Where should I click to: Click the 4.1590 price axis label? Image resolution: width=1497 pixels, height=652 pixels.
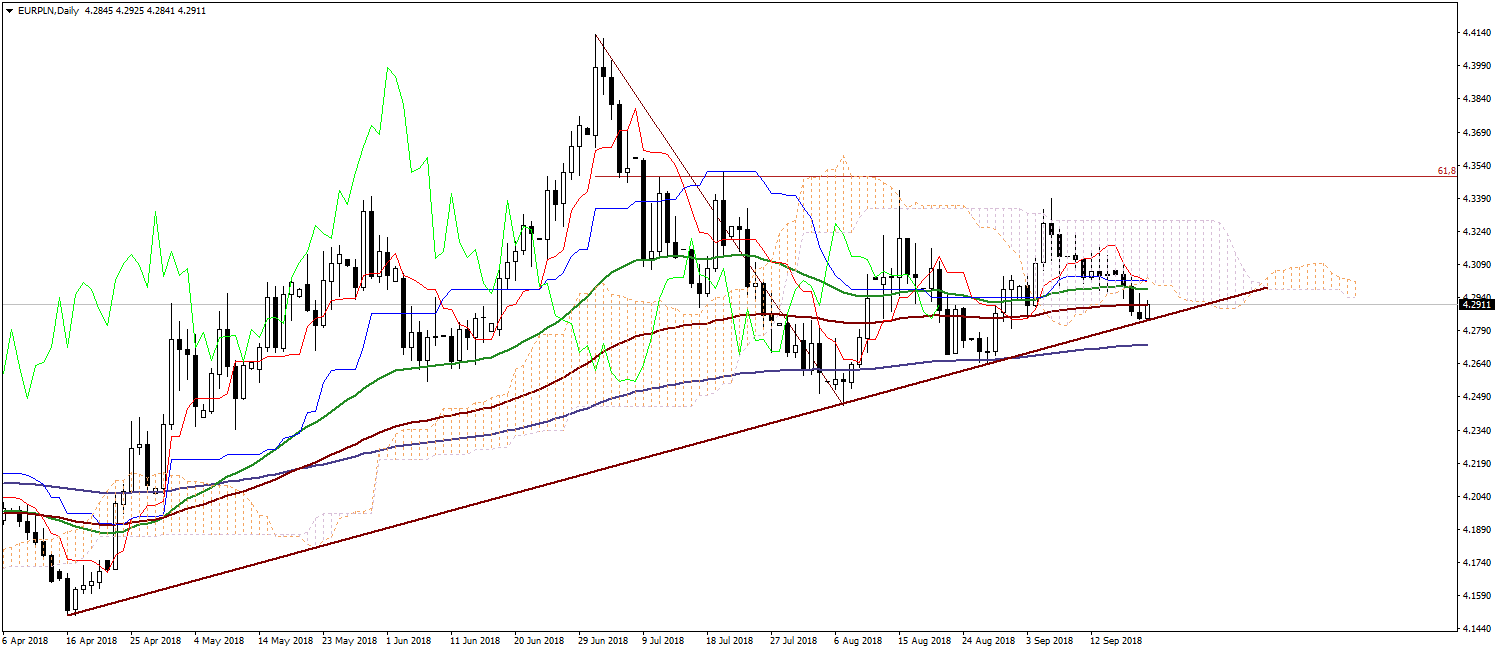[1476, 596]
